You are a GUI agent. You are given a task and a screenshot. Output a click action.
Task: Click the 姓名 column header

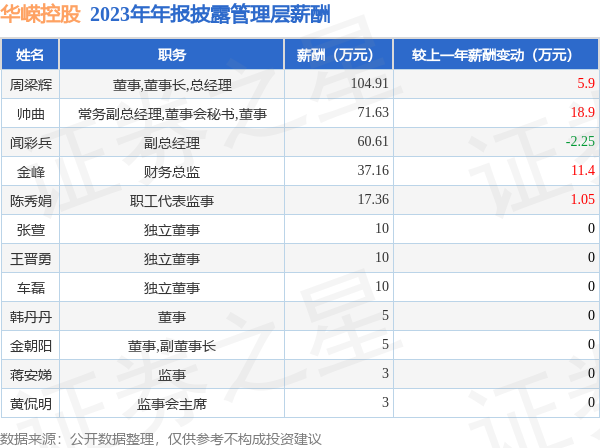[x=30, y=55]
